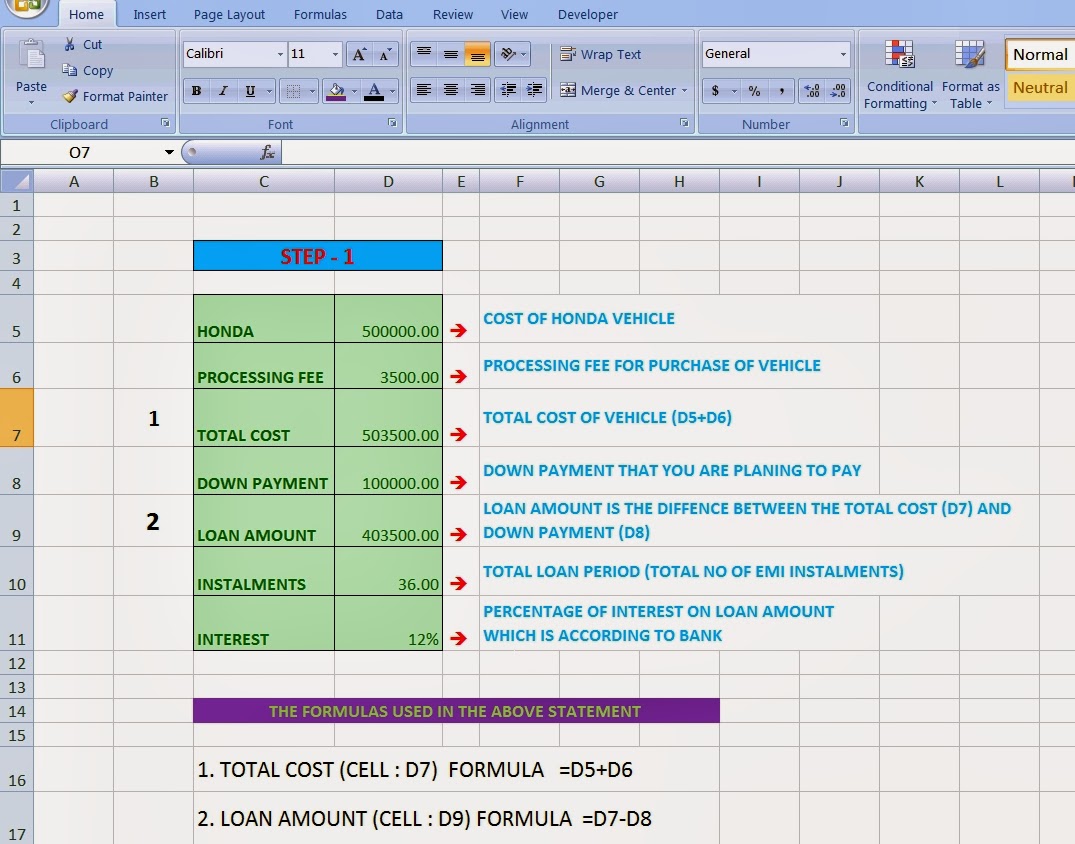Toggle underline formatting
The image size is (1075, 844).
(252, 90)
